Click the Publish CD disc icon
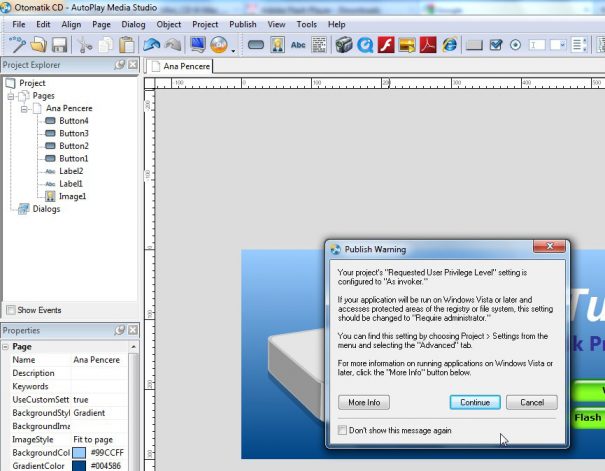Image resolution: width=605 pixels, height=471 pixels. (x=219, y=45)
